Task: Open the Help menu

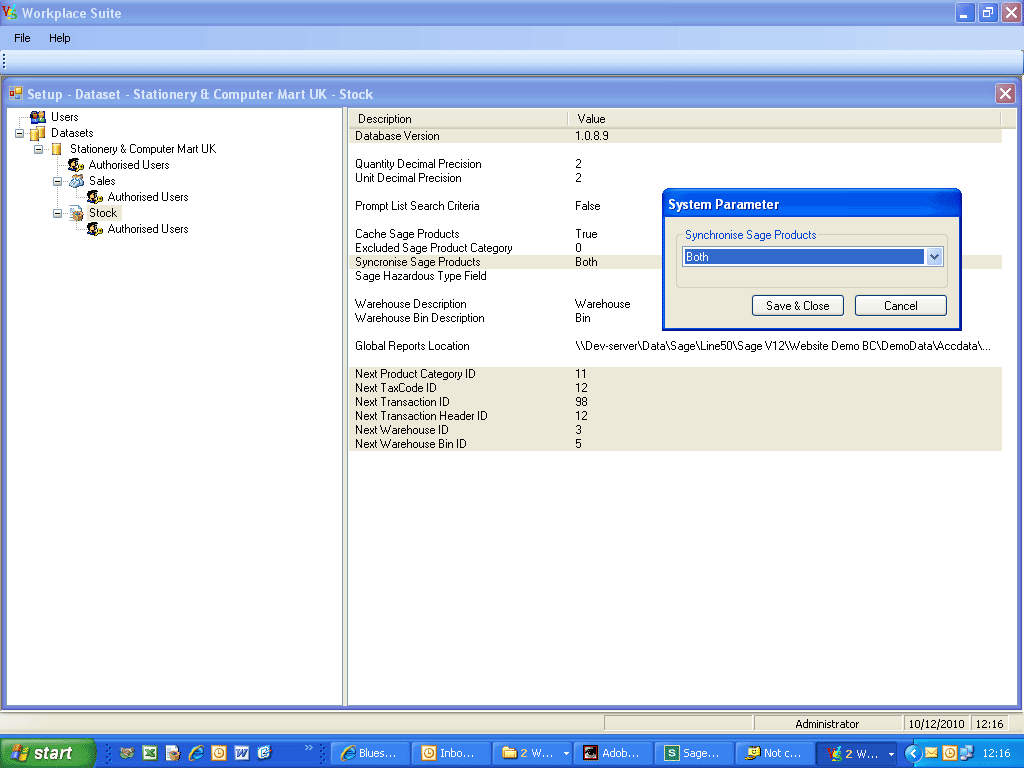Action: (60, 38)
